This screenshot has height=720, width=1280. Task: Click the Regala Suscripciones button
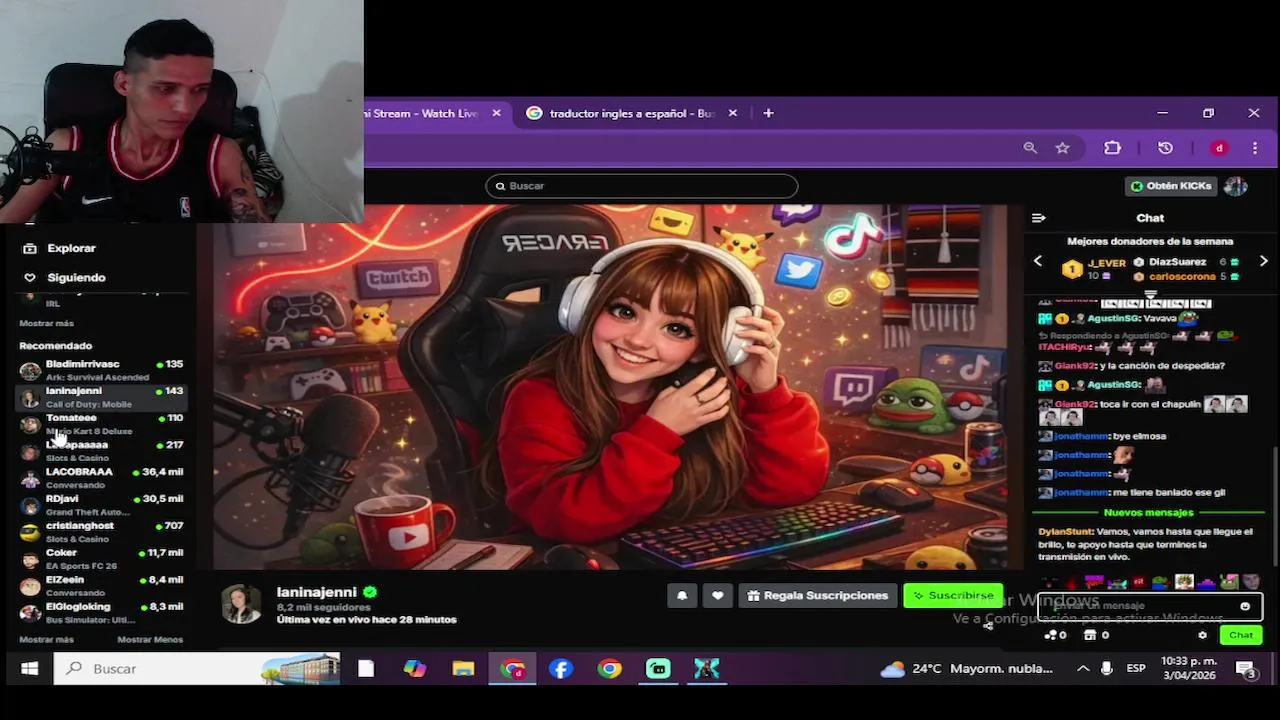point(818,595)
